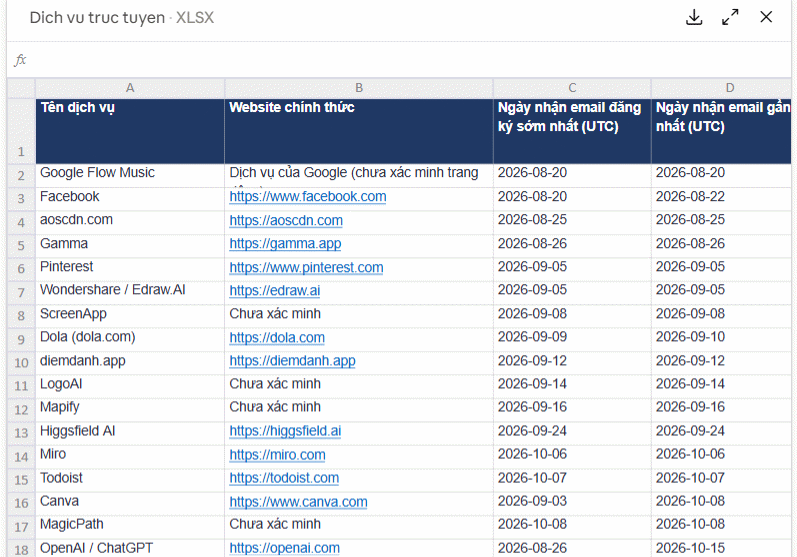Open the aoscdn.com link
Image resolution: width=797 pixels, height=557 pixels.
[x=286, y=221]
